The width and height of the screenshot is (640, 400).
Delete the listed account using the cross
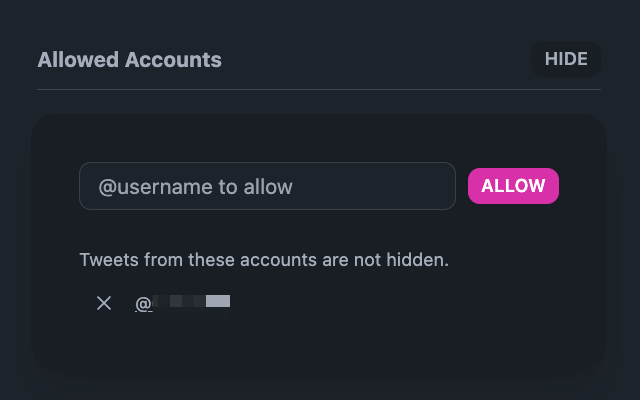click(x=104, y=303)
